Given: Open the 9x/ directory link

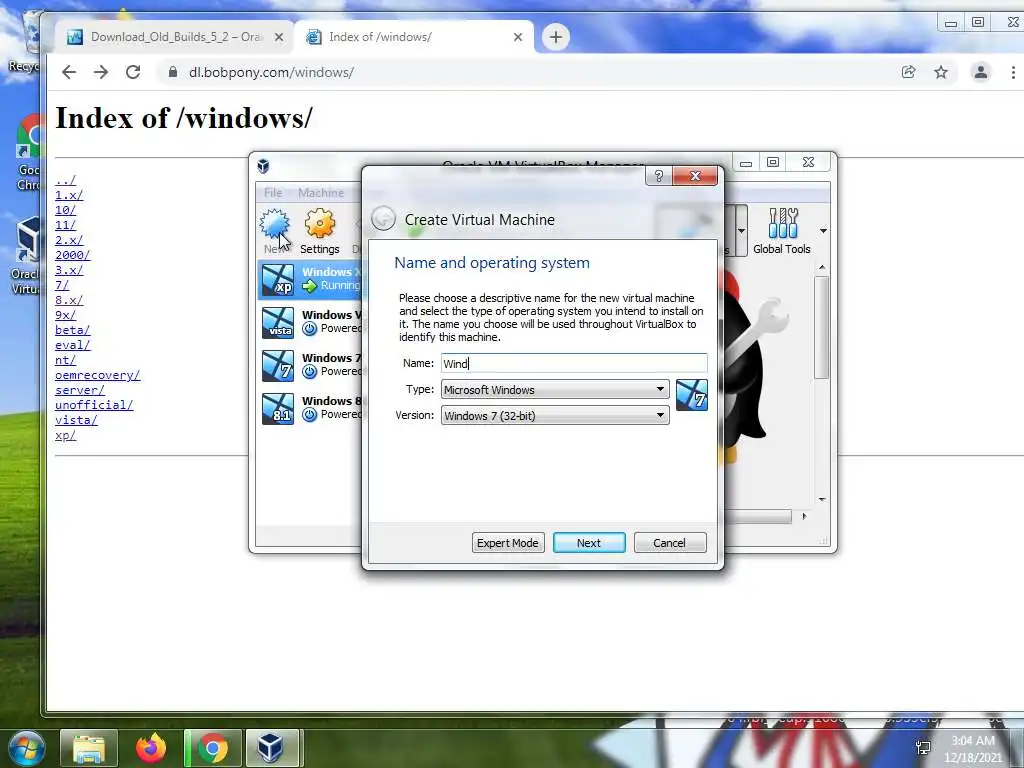Looking at the screenshot, I should [65, 315].
